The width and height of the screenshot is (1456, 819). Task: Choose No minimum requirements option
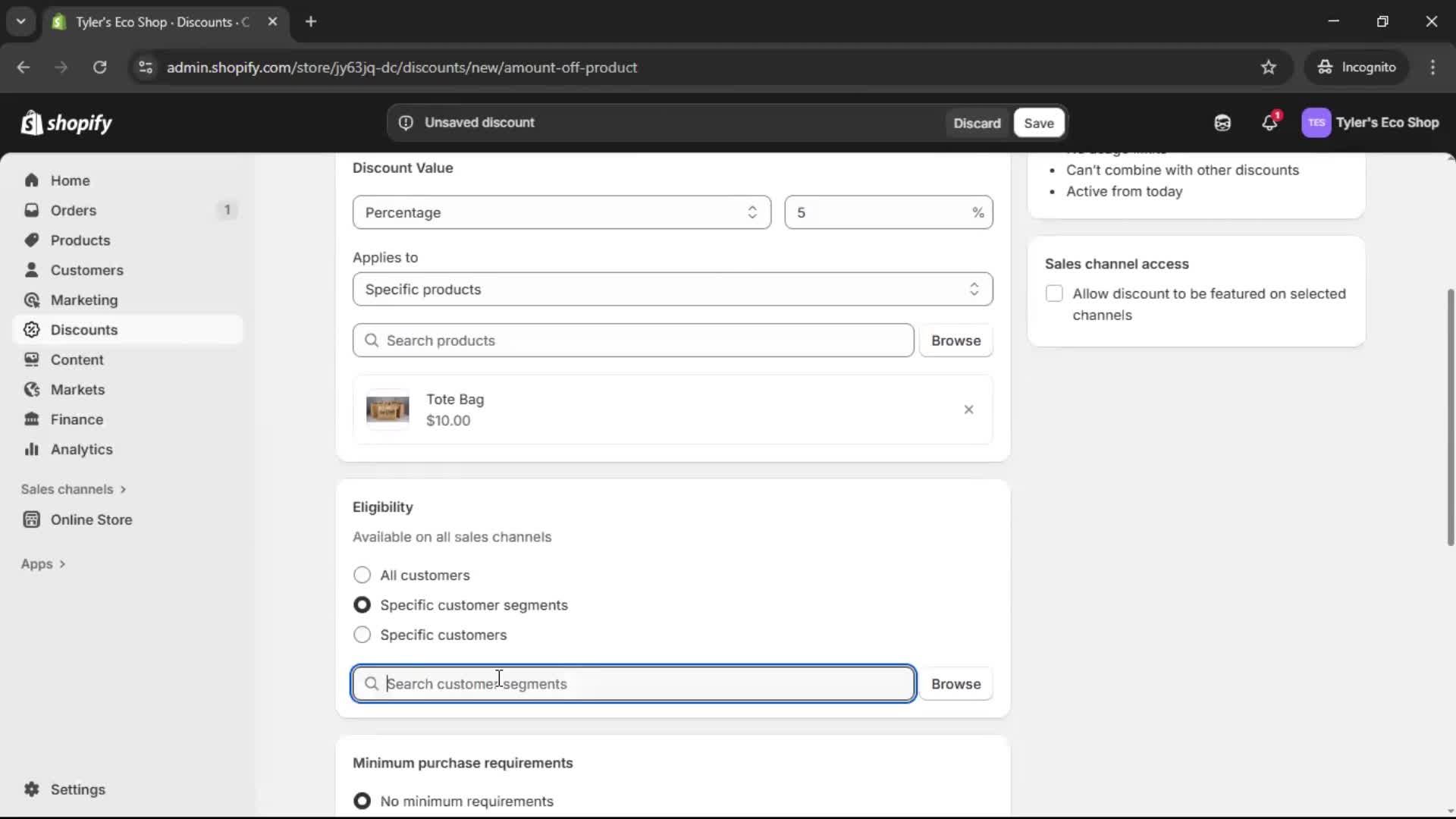coord(362,801)
